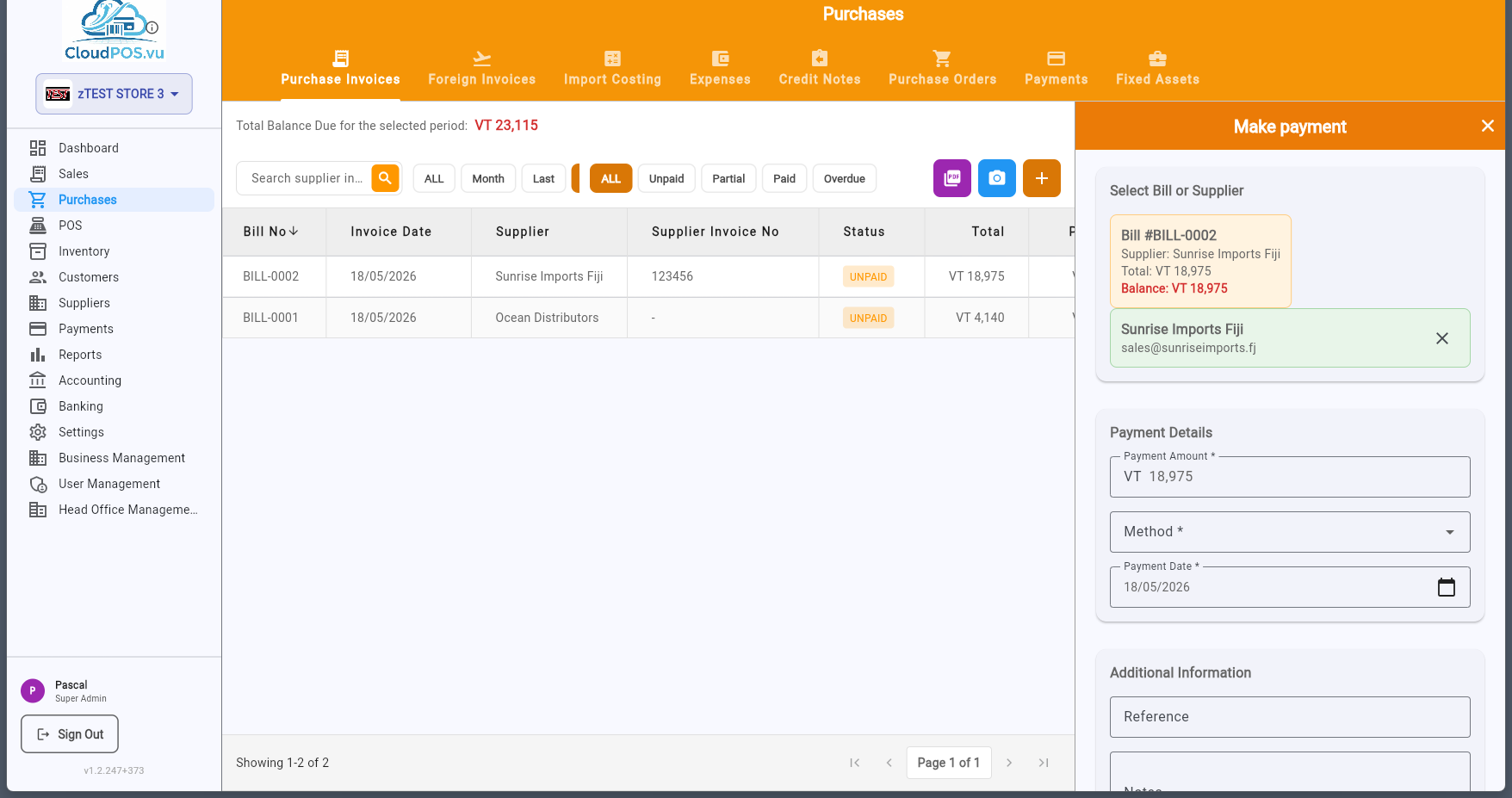The width and height of the screenshot is (1512, 798).
Task: Open the Dashboard sidebar item
Action: (114, 148)
